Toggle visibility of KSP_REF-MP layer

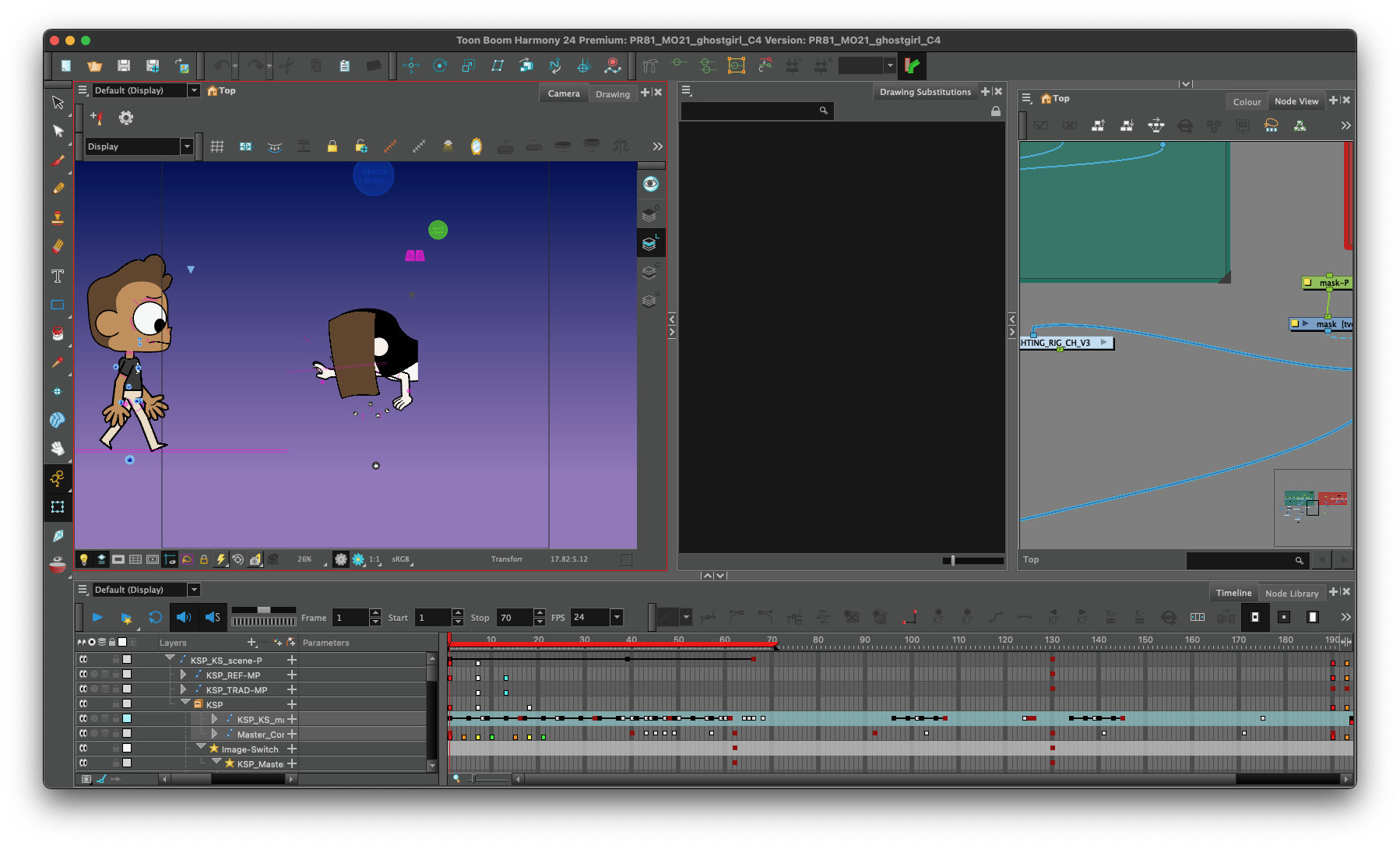pyautogui.click(x=83, y=675)
